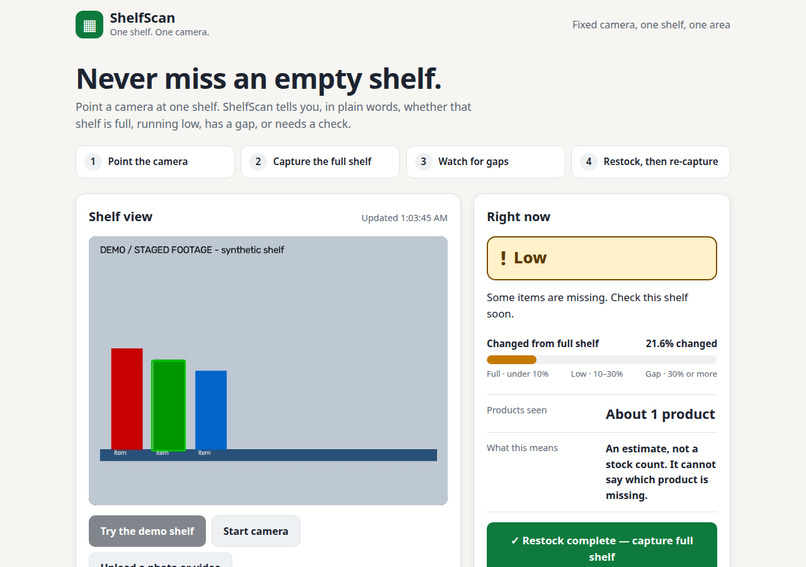Click the blue item in shelf view

pyautogui.click(x=211, y=410)
